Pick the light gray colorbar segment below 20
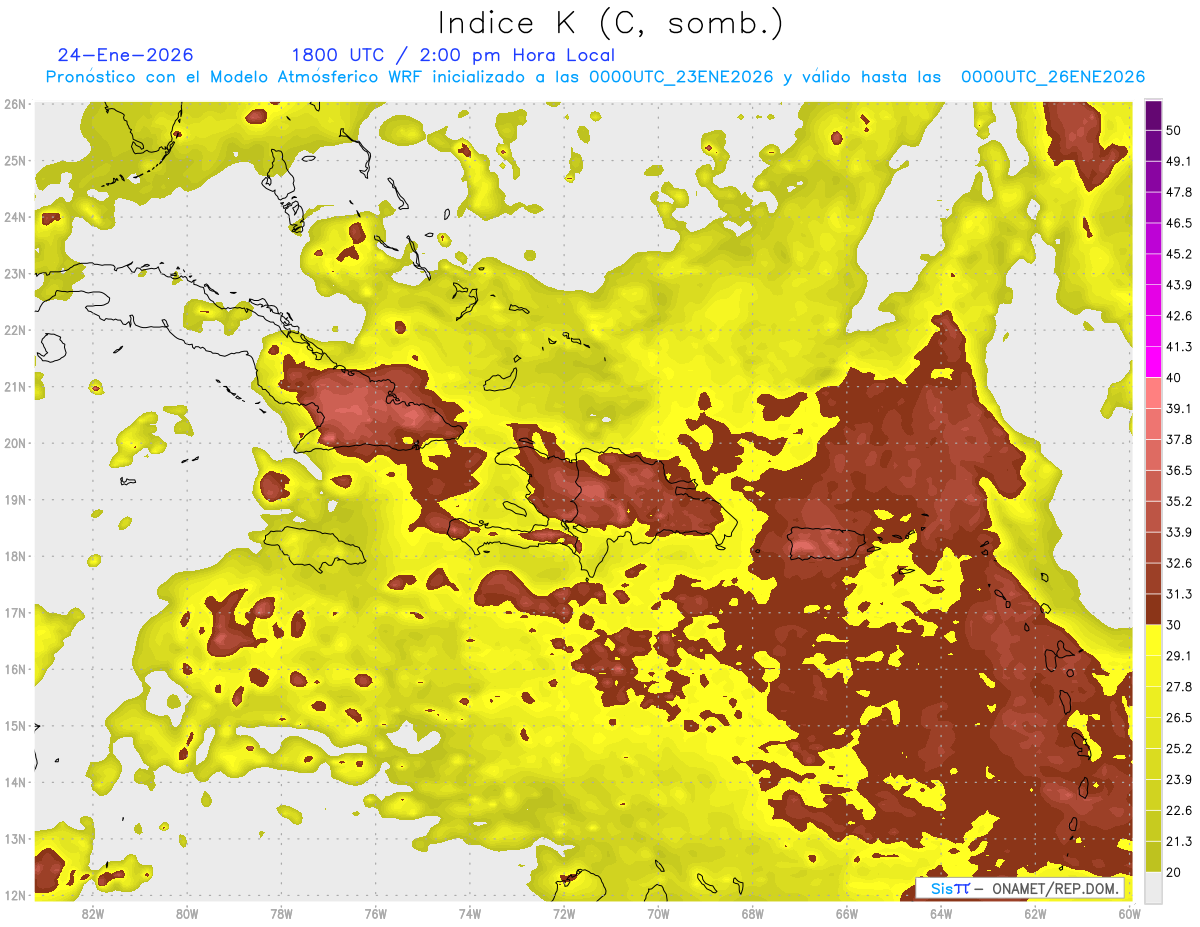 click(1153, 886)
